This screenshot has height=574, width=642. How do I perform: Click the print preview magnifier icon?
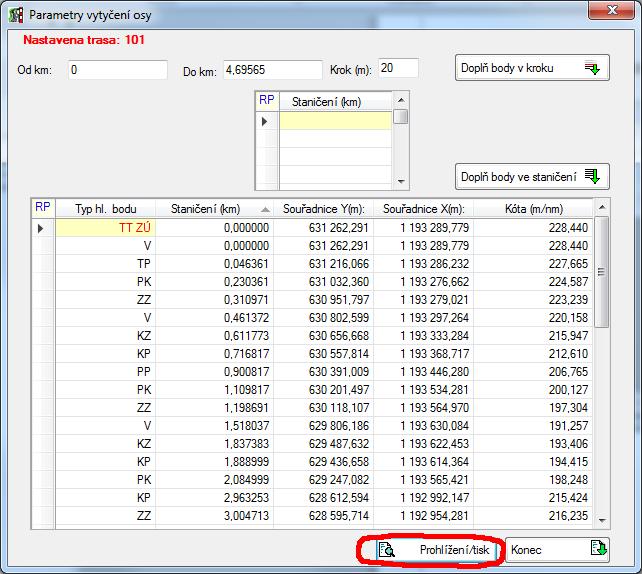(387, 550)
